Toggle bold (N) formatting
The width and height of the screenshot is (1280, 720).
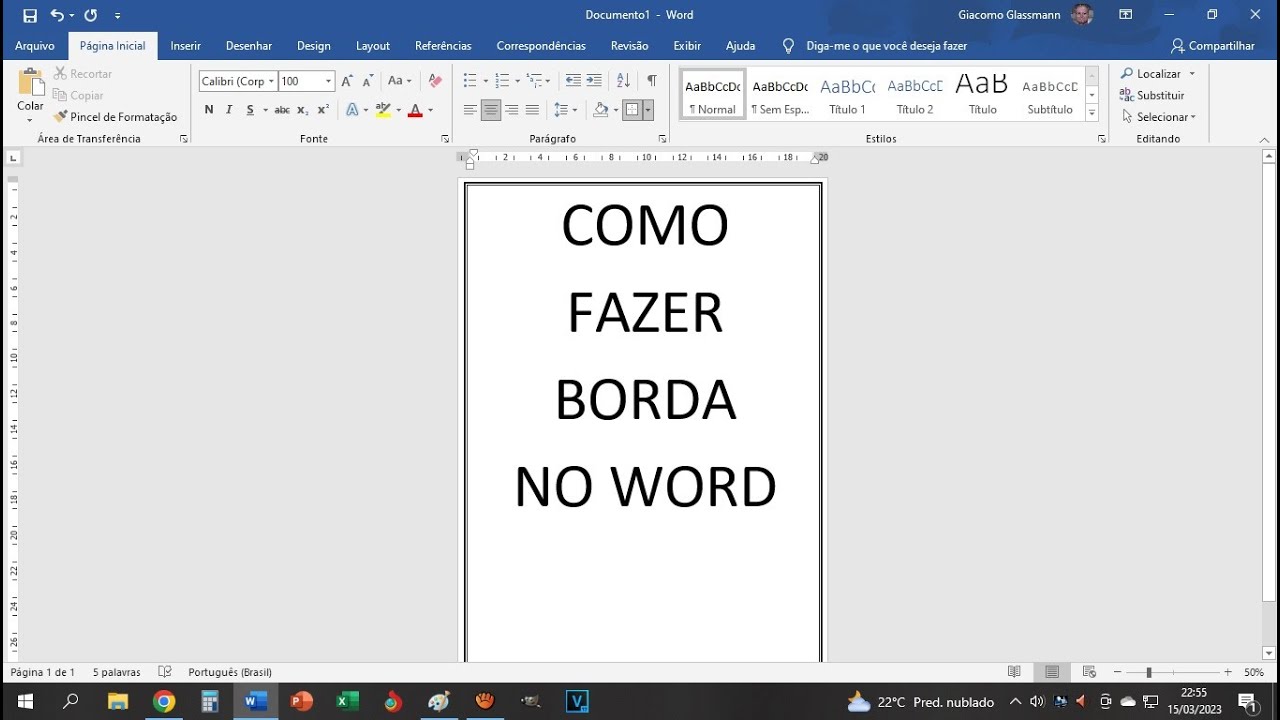tap(209, 110)
